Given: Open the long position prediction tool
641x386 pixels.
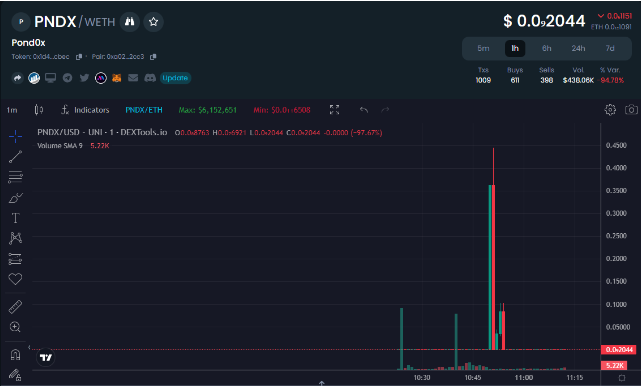Looking at the screenshot, I should pyautogui.click(x=15, y=259).
